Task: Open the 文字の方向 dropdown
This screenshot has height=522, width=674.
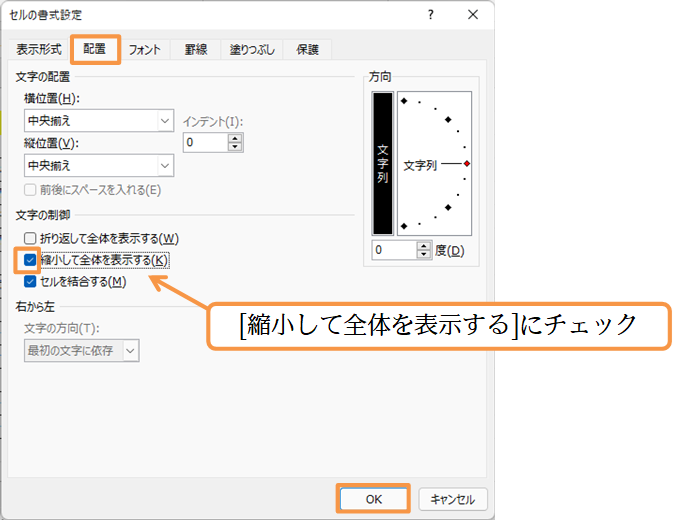Action: pos(82,351)
